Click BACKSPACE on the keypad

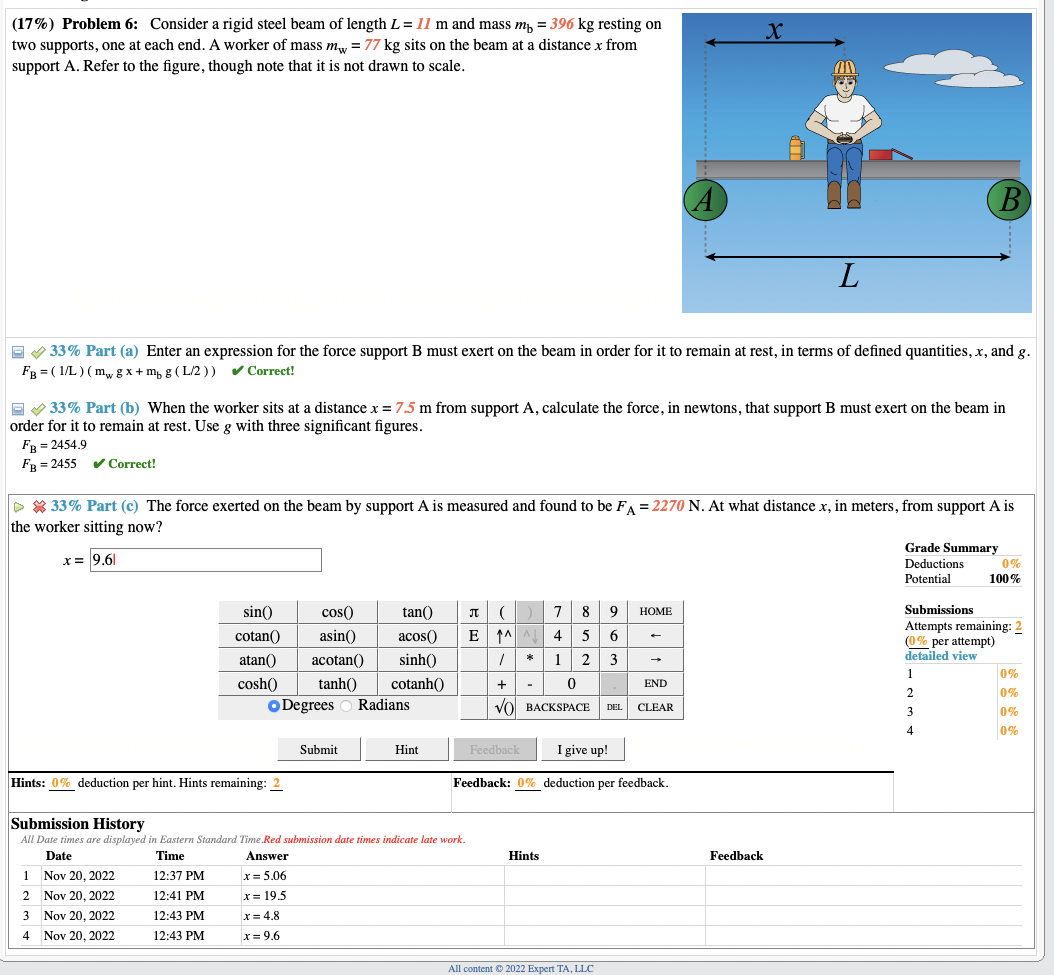click(558, 707)
